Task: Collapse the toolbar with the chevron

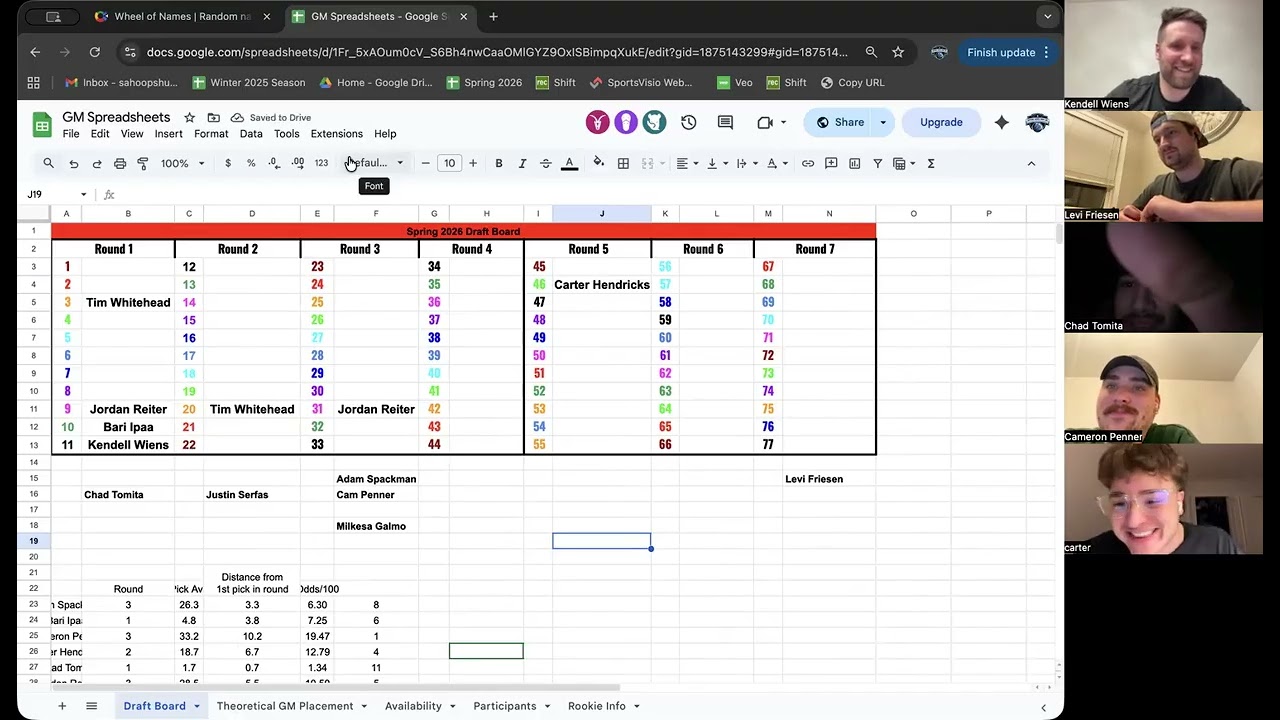Action: [1031, 163]
